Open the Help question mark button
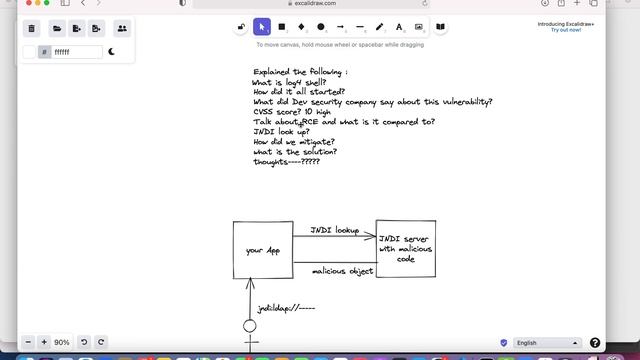Image resolution: width=640 pixels, height=360 pixels. 595,343
